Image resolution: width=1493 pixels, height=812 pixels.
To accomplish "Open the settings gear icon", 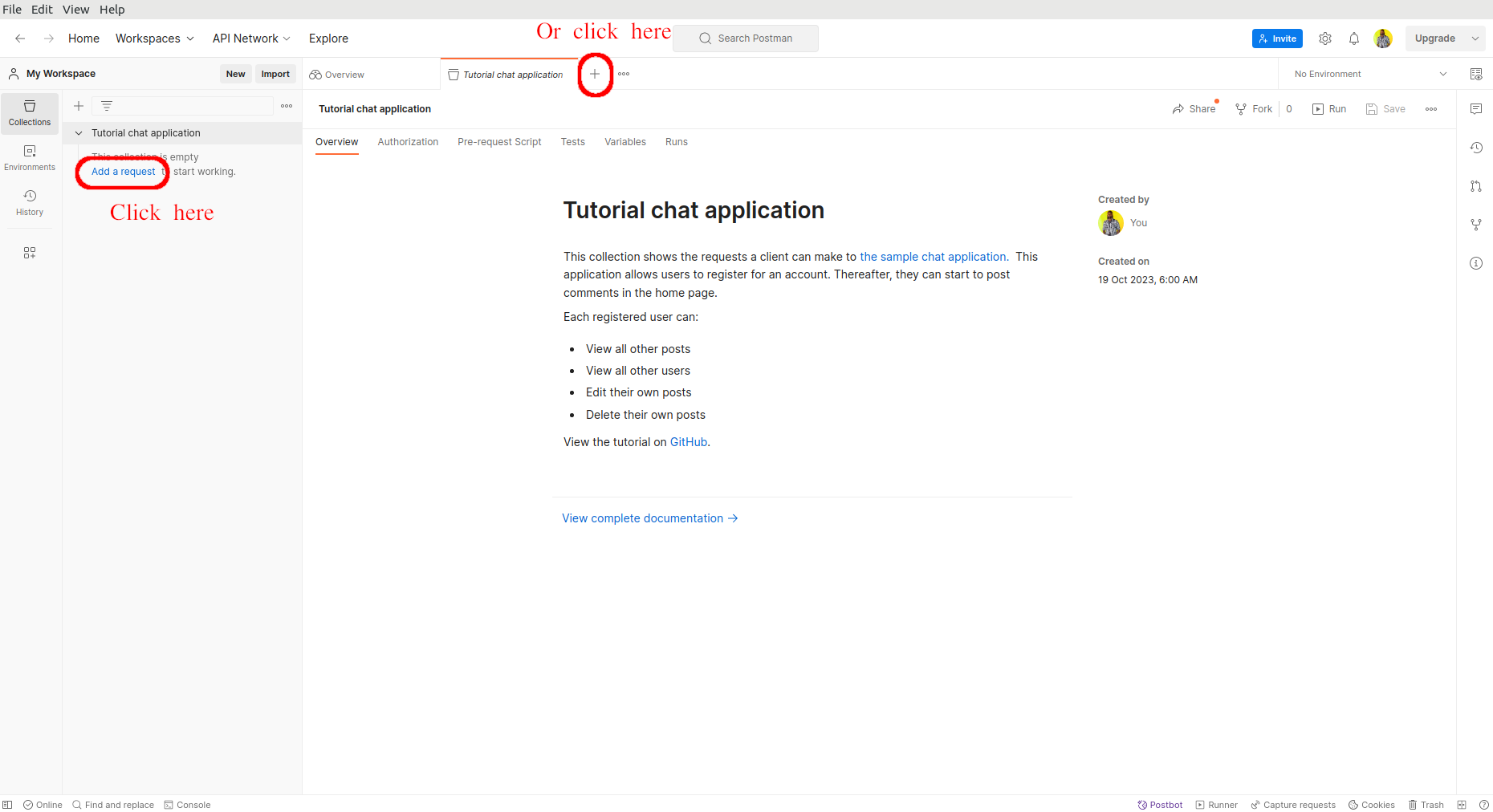I will (1325, 39).
